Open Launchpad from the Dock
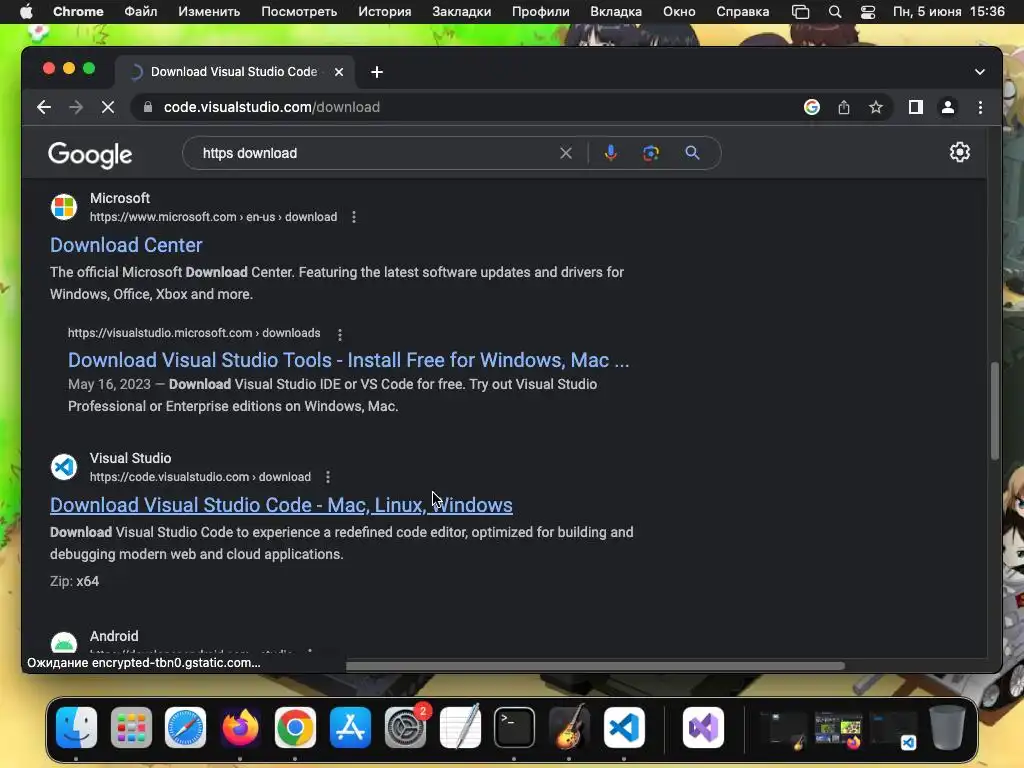Screen dimensions: 1024x768 [x=131, y=727]
